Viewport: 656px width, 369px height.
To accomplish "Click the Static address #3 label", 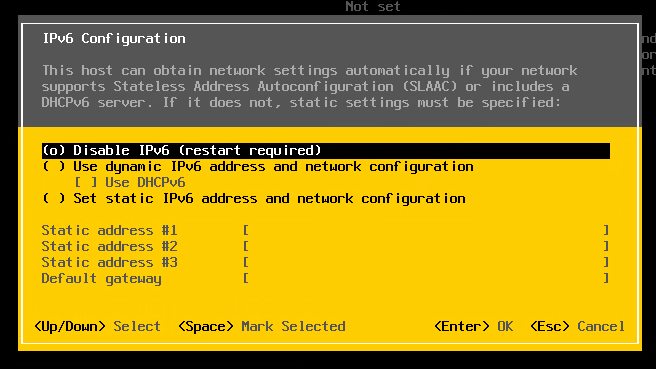I will pos(110,262).
